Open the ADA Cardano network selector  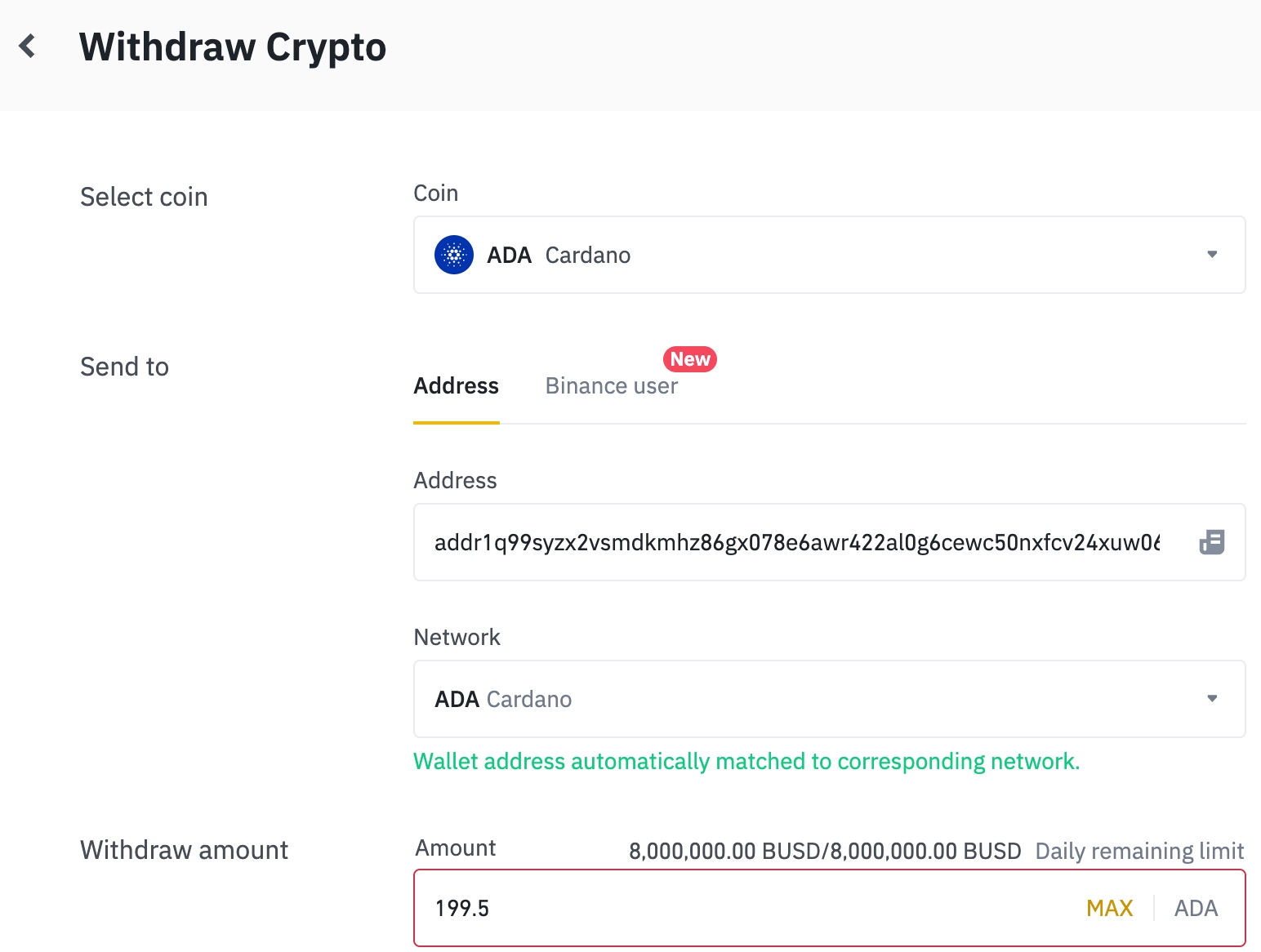pyautogui.click(x=817, y=699)
